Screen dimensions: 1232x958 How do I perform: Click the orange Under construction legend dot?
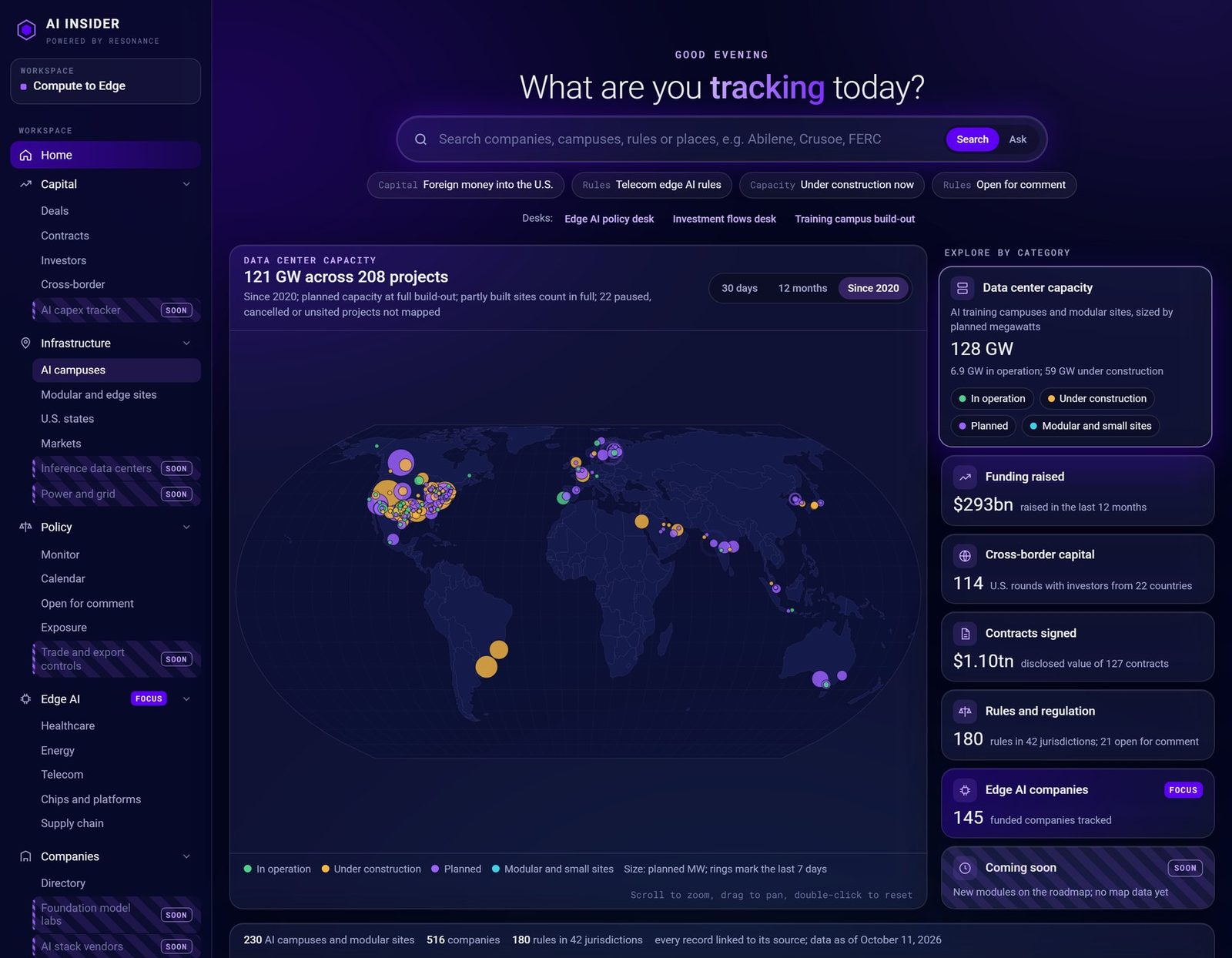tap(326, 869)
